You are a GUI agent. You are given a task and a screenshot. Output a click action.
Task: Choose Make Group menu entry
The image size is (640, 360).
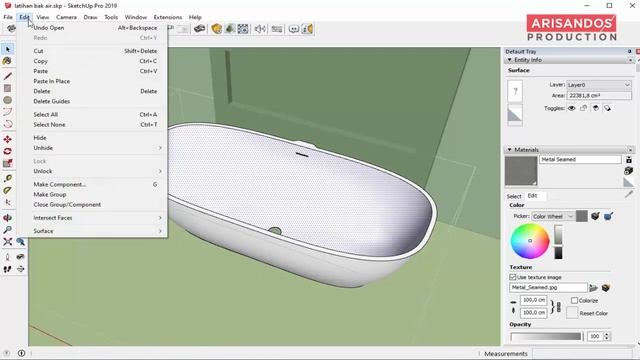(x=97, y=195)
